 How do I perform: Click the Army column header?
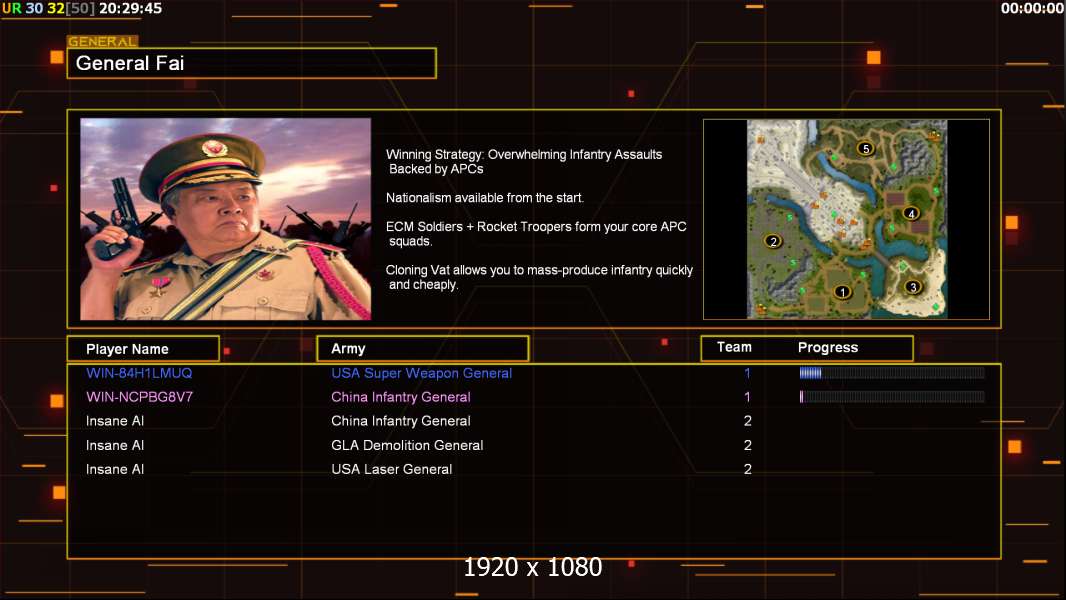(422, 349)
